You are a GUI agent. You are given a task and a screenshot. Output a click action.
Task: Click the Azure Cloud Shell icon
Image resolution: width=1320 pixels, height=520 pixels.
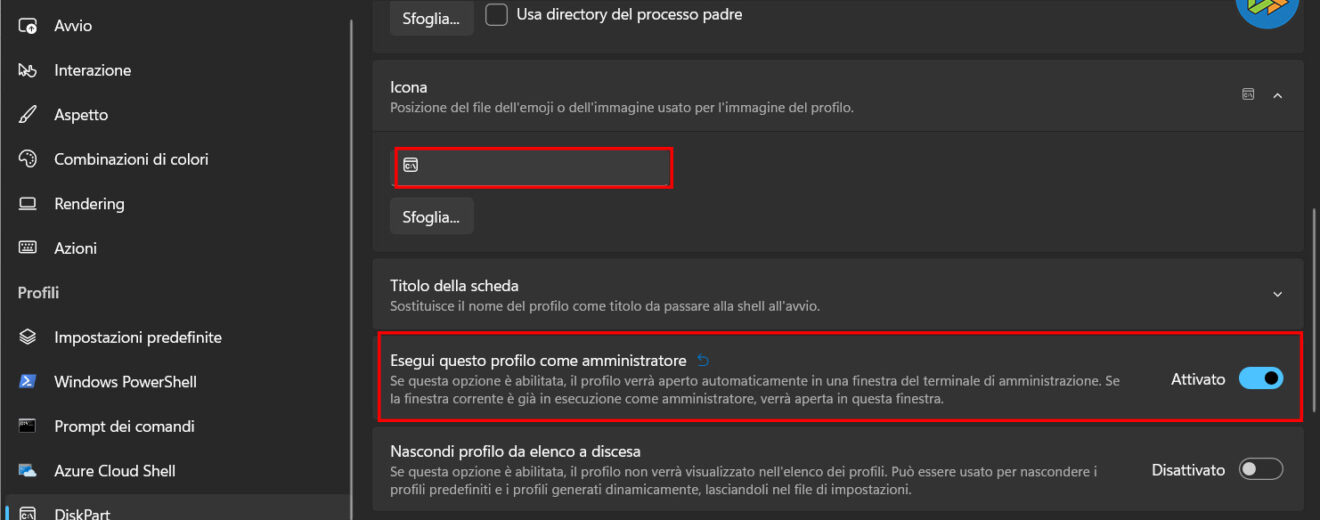(x=28, y=471)
